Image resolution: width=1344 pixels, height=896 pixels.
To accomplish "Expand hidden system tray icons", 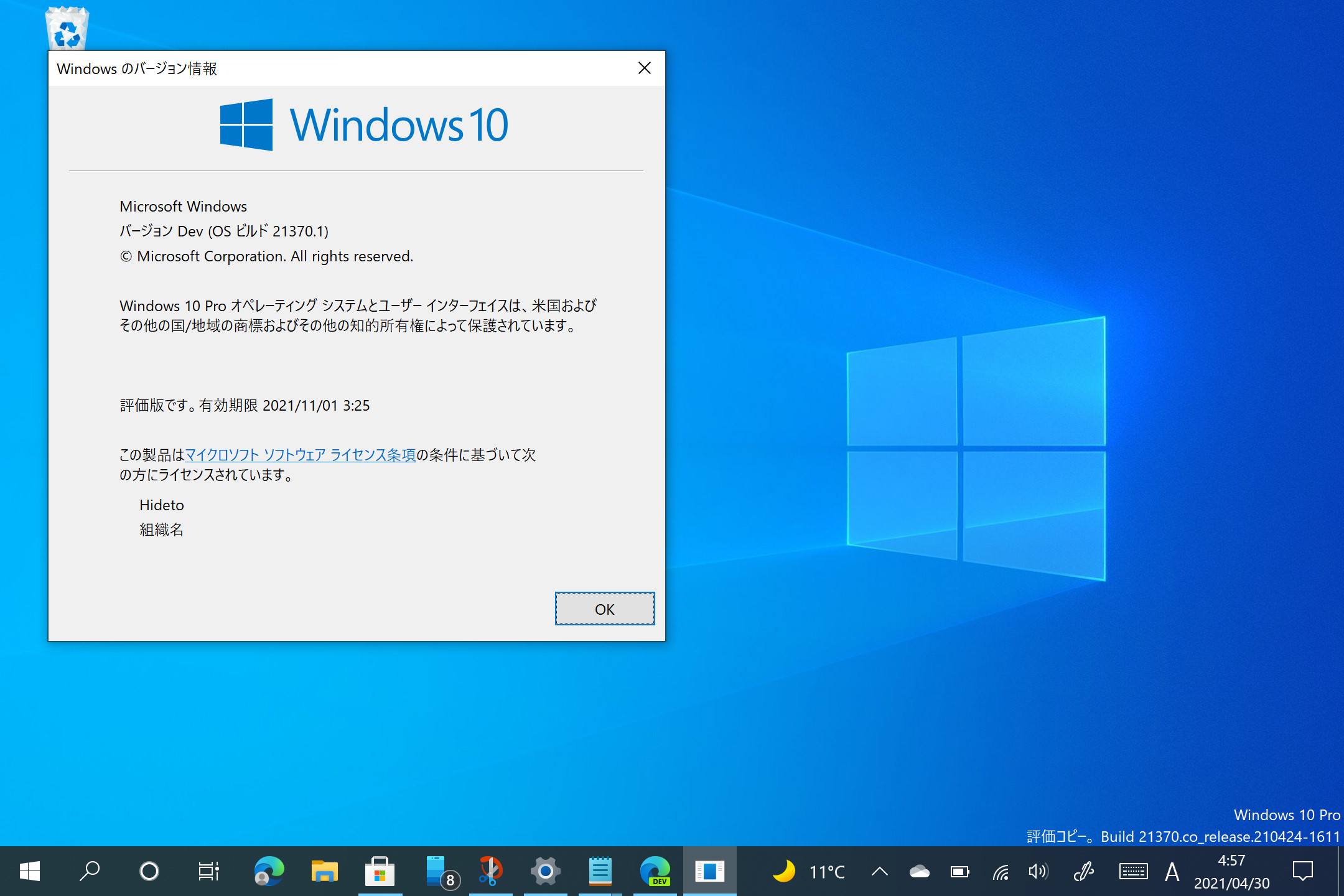I will pos(879,871).
